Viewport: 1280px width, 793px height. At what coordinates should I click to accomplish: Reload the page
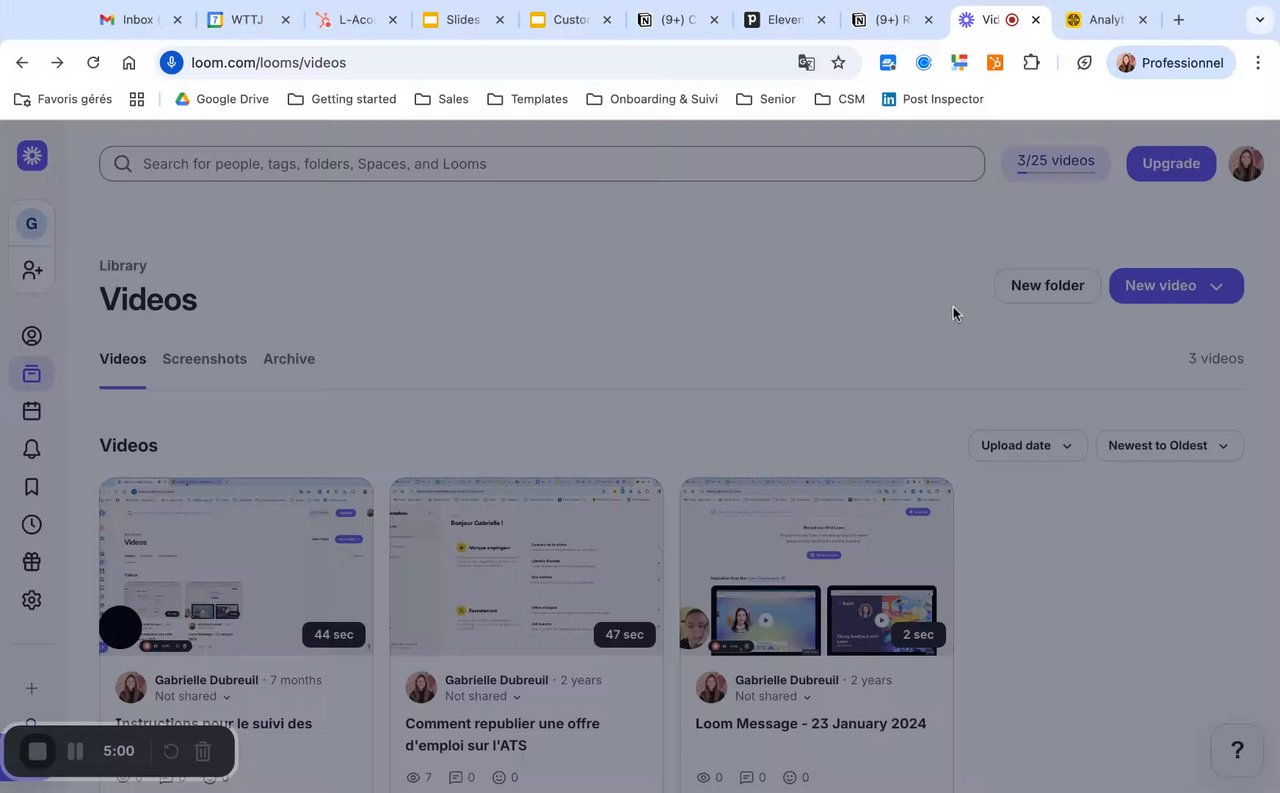(93, 63)
